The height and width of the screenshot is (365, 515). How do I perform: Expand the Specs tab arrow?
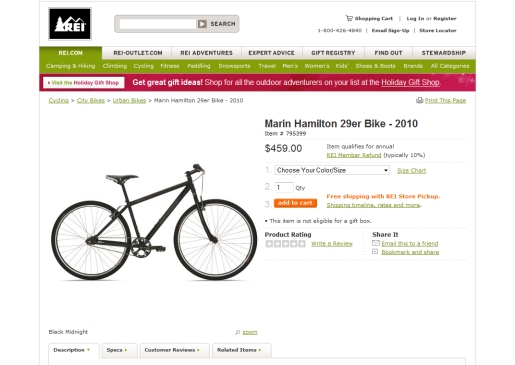point(126,350)
